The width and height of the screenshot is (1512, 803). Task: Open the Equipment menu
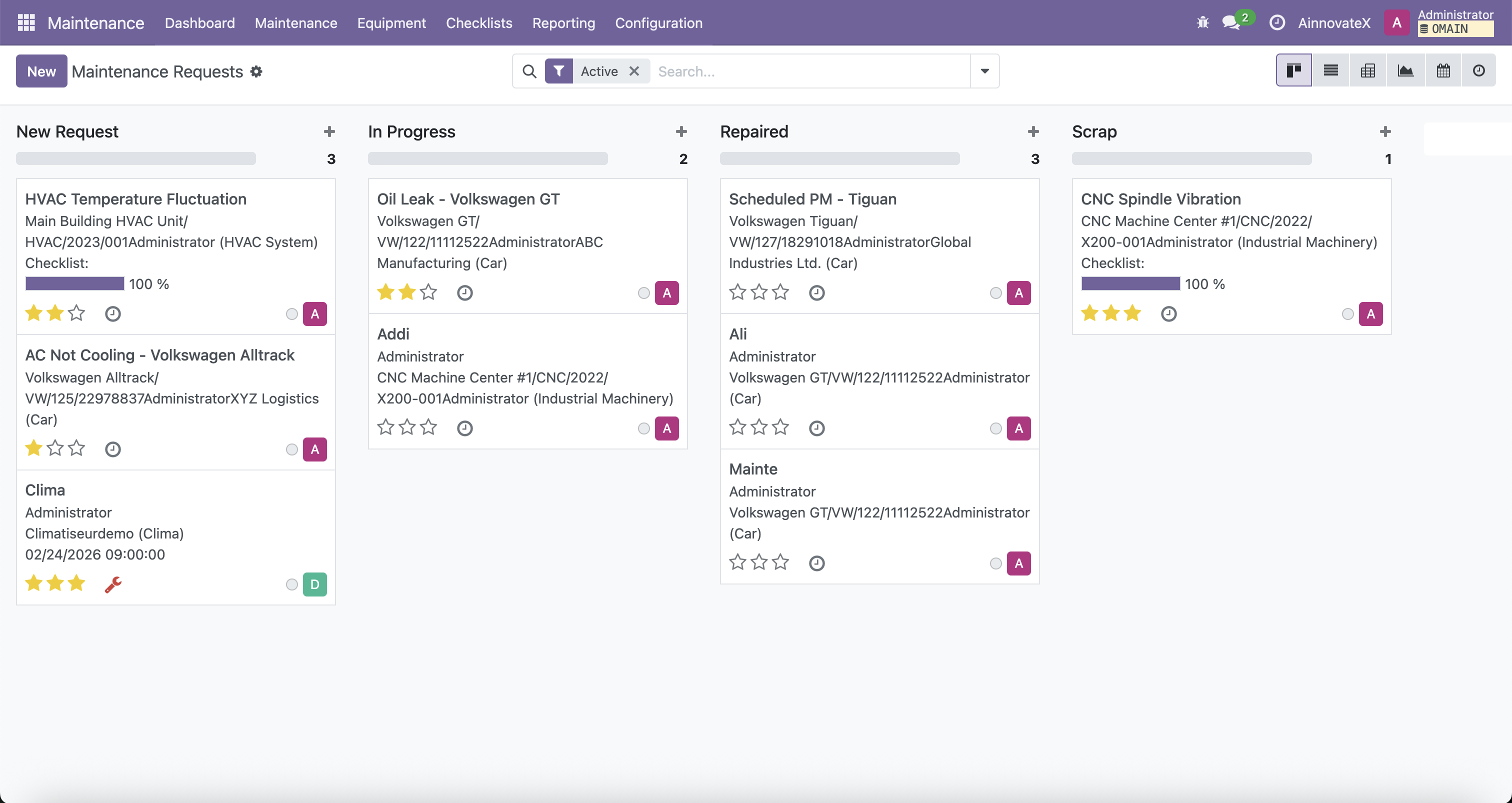pos(391,23)
